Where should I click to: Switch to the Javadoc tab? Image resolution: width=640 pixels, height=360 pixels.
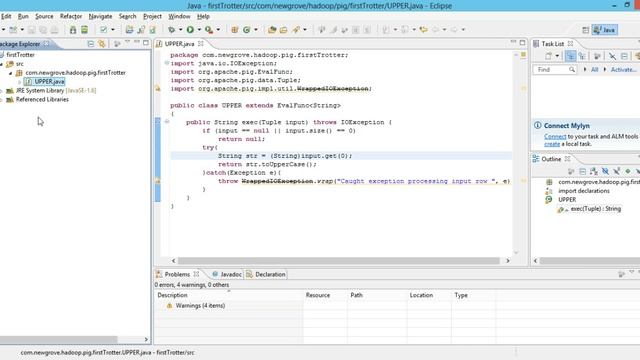pos(227,274)
